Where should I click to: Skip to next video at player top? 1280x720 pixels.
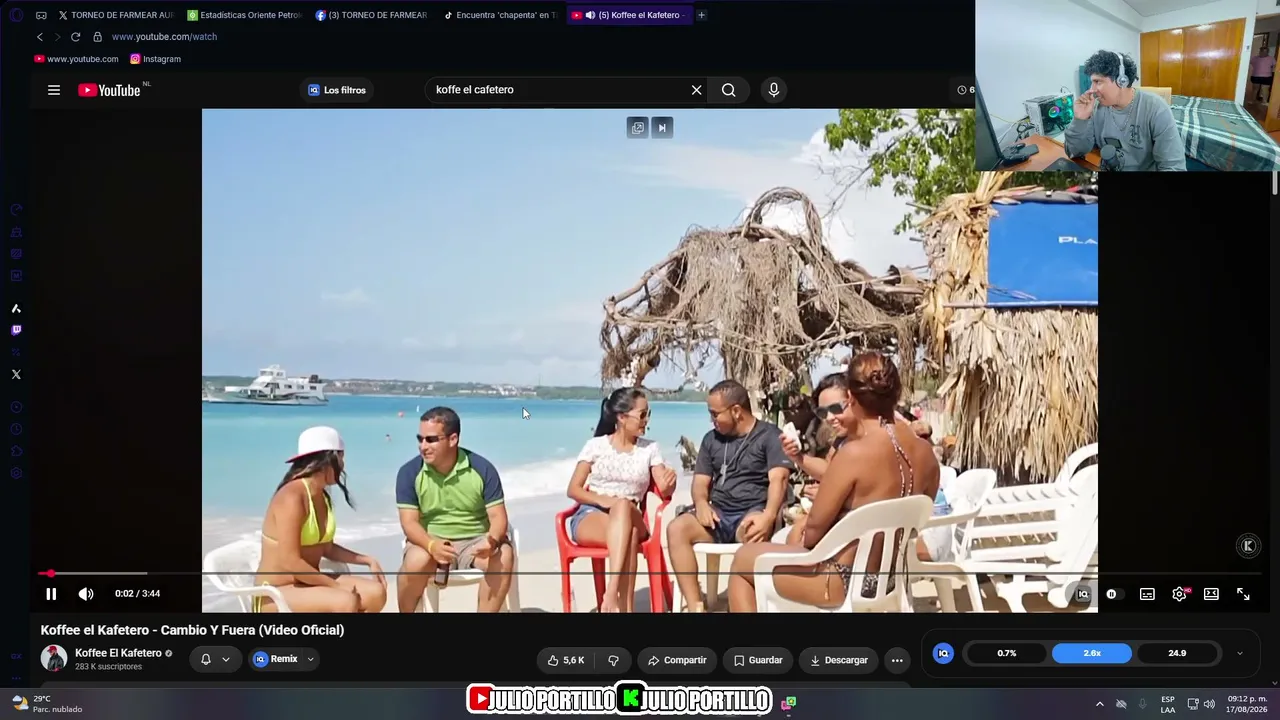(662, 128)
